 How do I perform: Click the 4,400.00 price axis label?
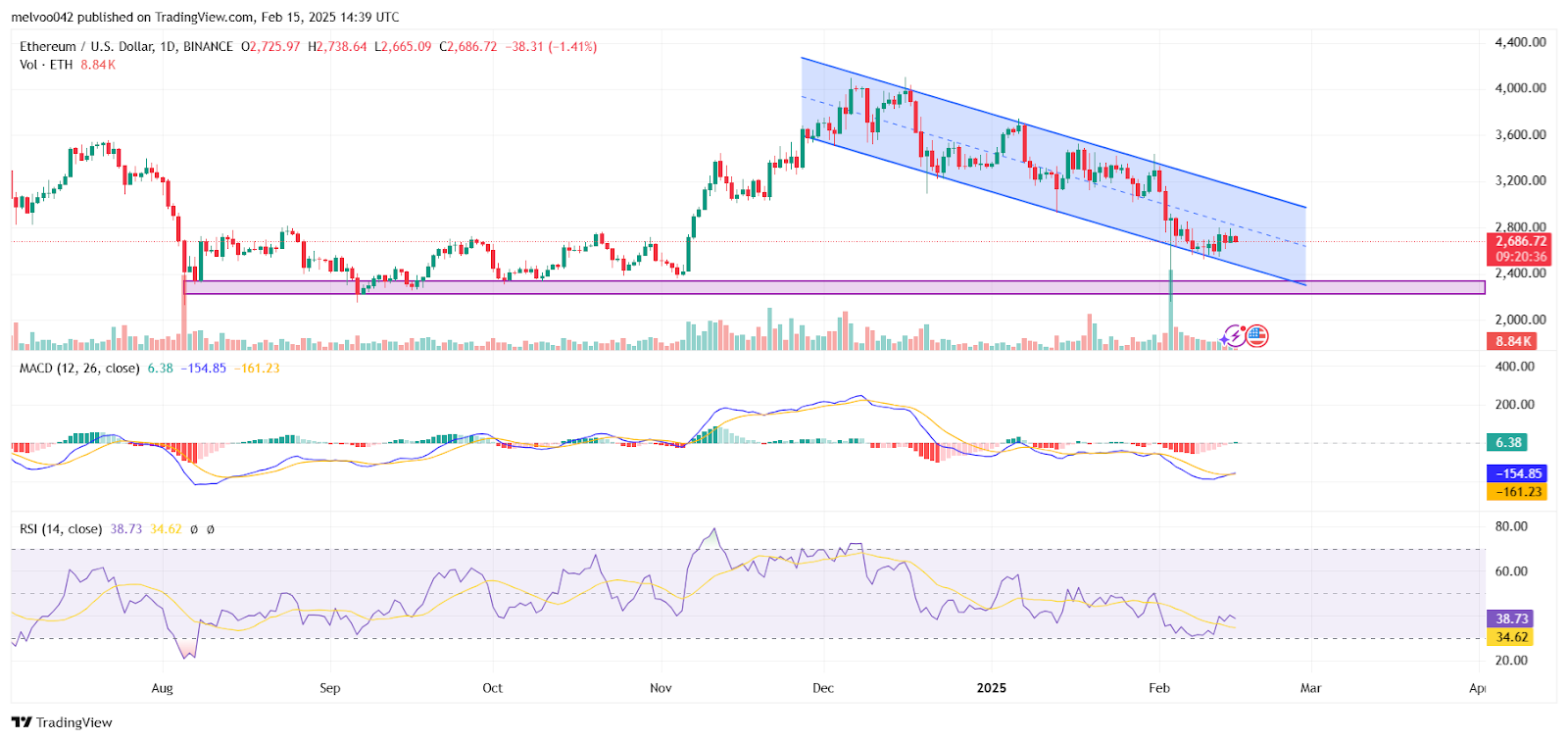click(1520, 42)
